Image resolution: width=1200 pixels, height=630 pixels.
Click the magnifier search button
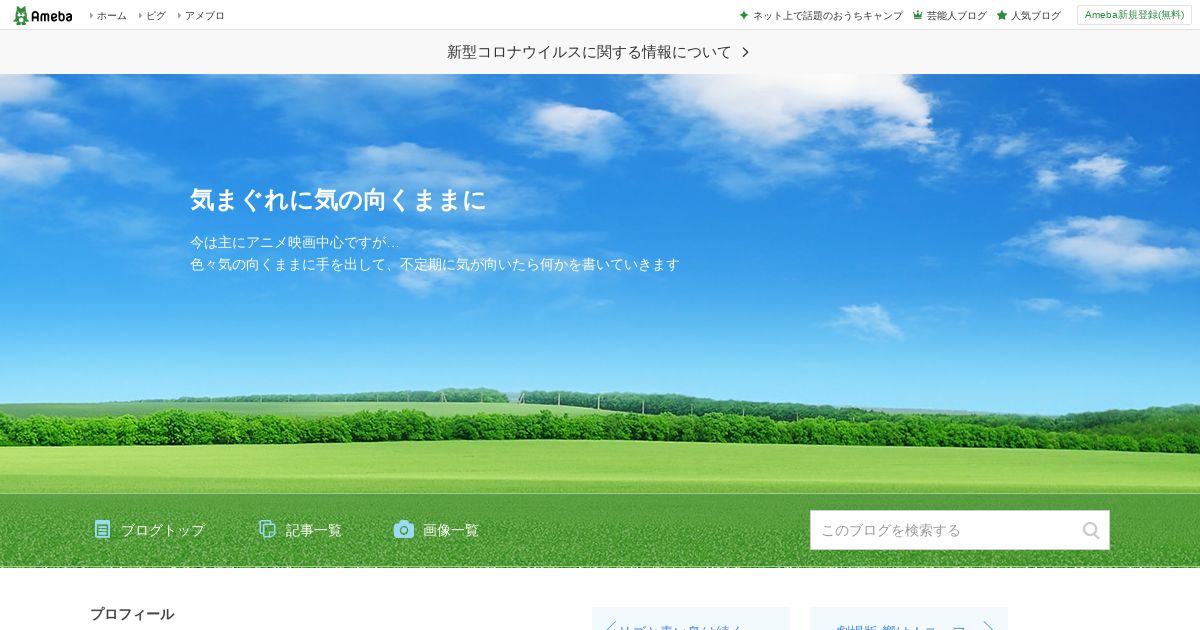[x=1091, y=530]
